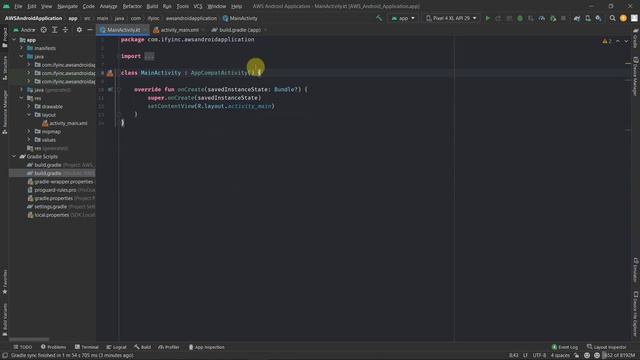The height and width of the screenshot is (360, 640).
Task: Click the memory usage indicator in status bar
Action: tap(619, 356)
